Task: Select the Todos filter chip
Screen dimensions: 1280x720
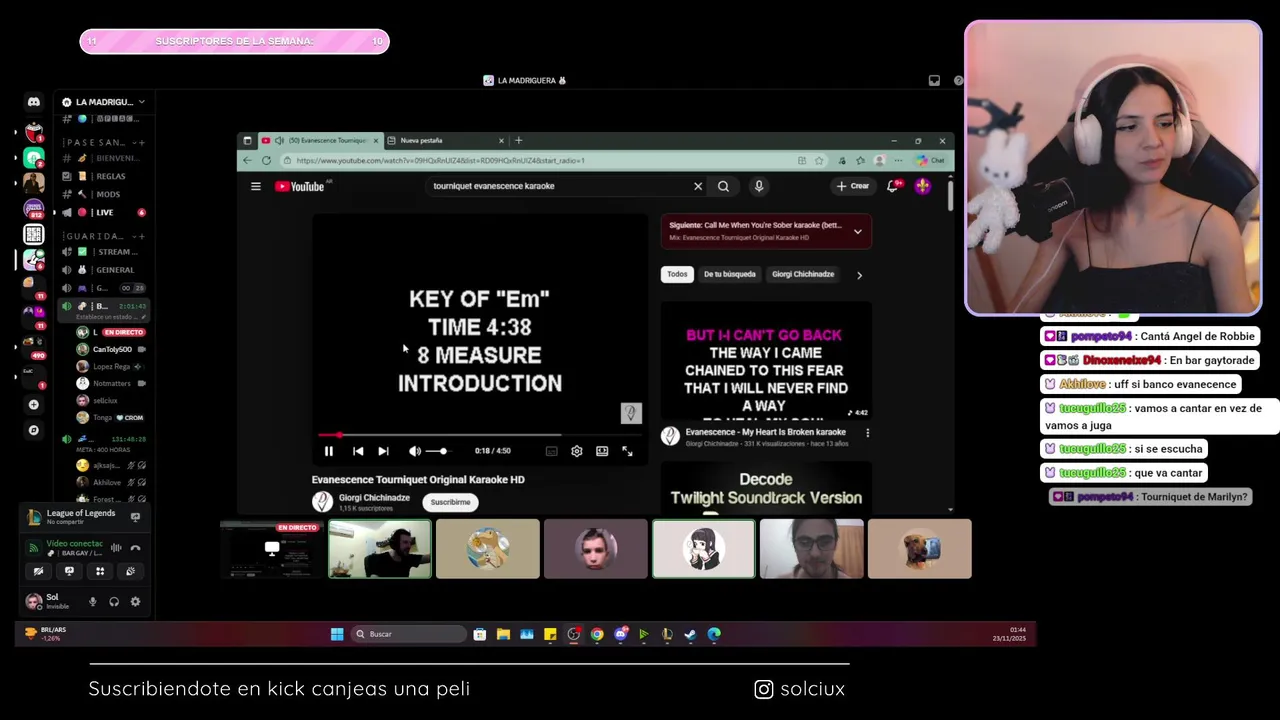Action: tap(678, 274)
